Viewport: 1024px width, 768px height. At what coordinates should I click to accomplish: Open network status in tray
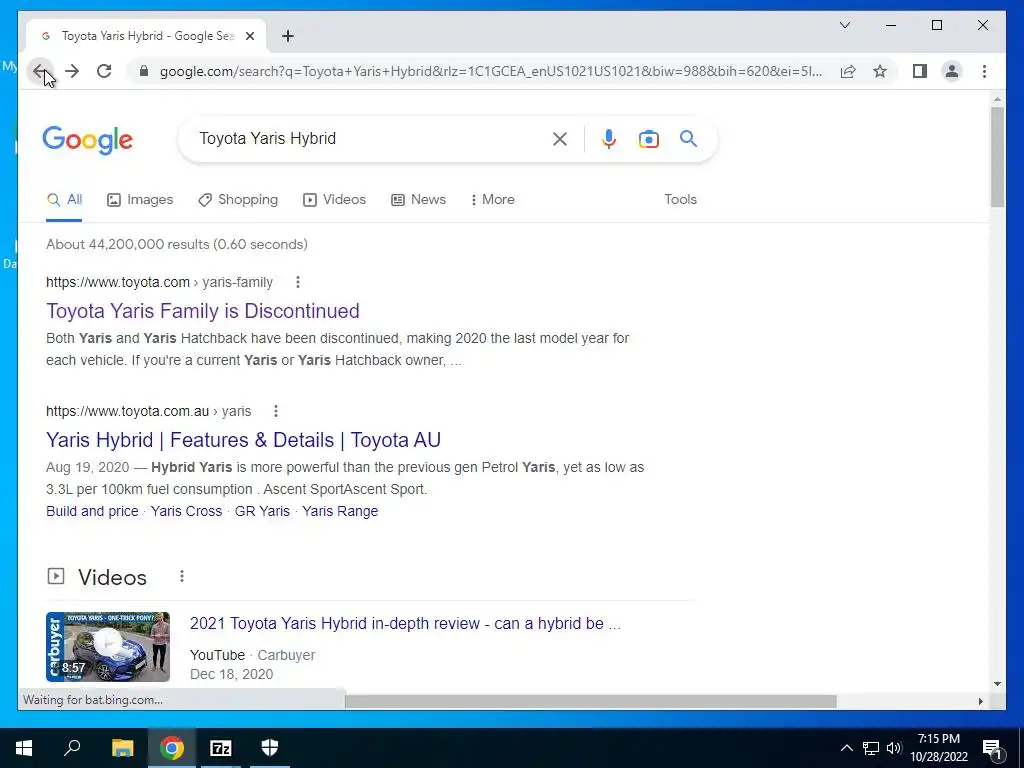[870, 748]
